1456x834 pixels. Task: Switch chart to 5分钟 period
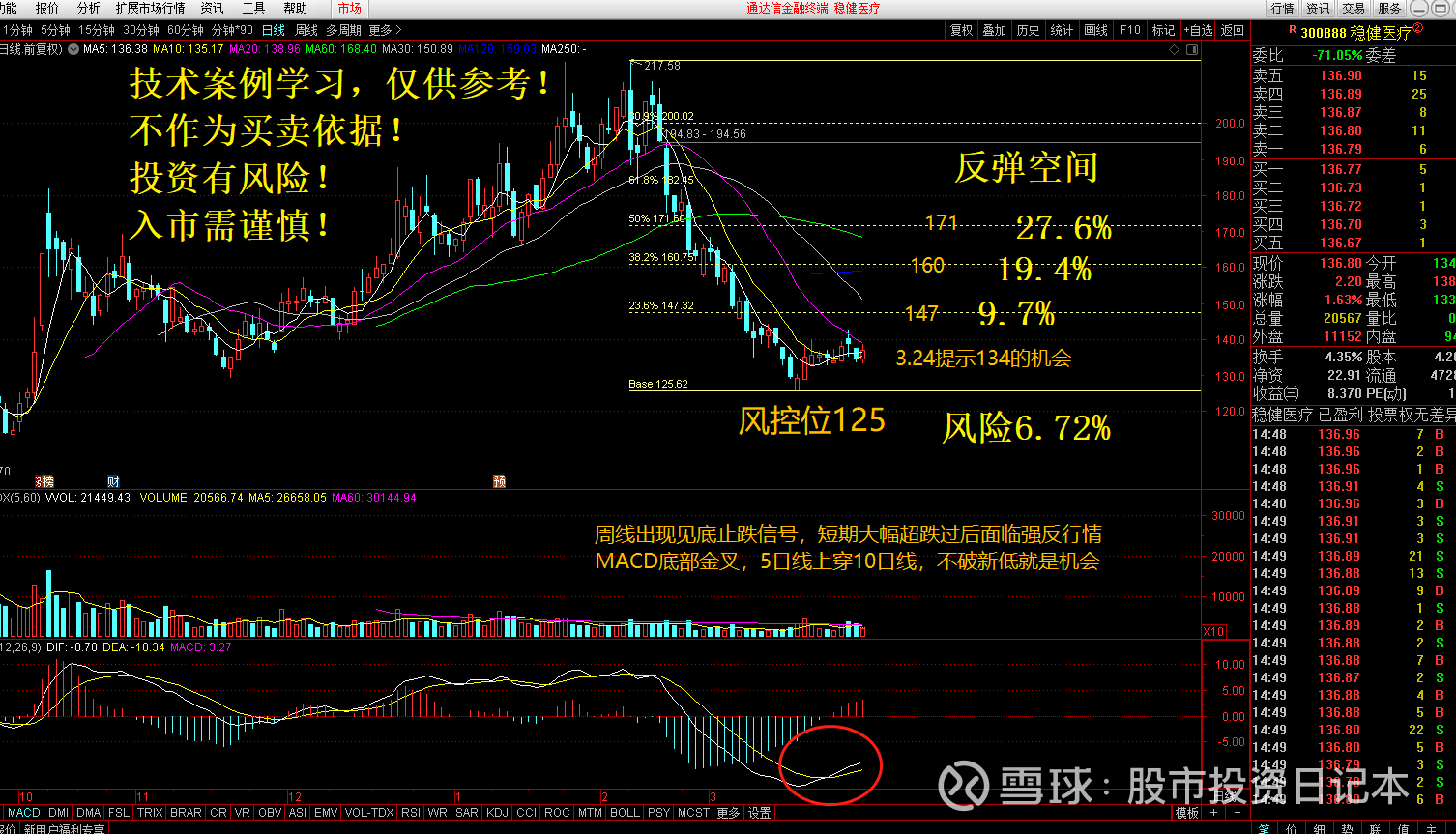pos(55,30)
